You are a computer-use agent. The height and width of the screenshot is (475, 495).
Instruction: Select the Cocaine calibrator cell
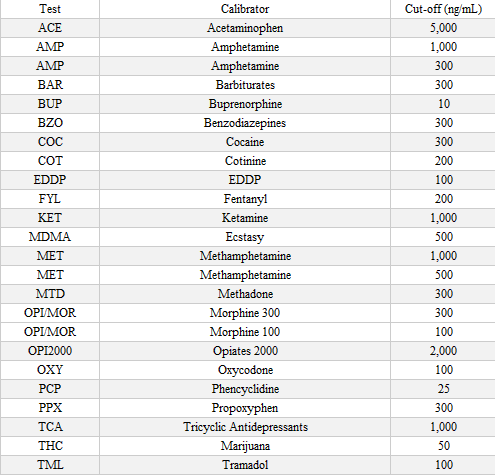click(x=245, y=142)
